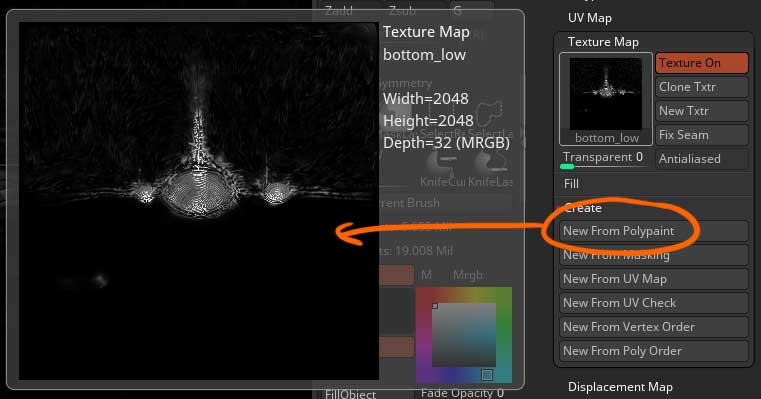Image resolution: width=761 pixels, height=399 pixels.
Task: Click the large texture preview image
Action: (199, 201)
